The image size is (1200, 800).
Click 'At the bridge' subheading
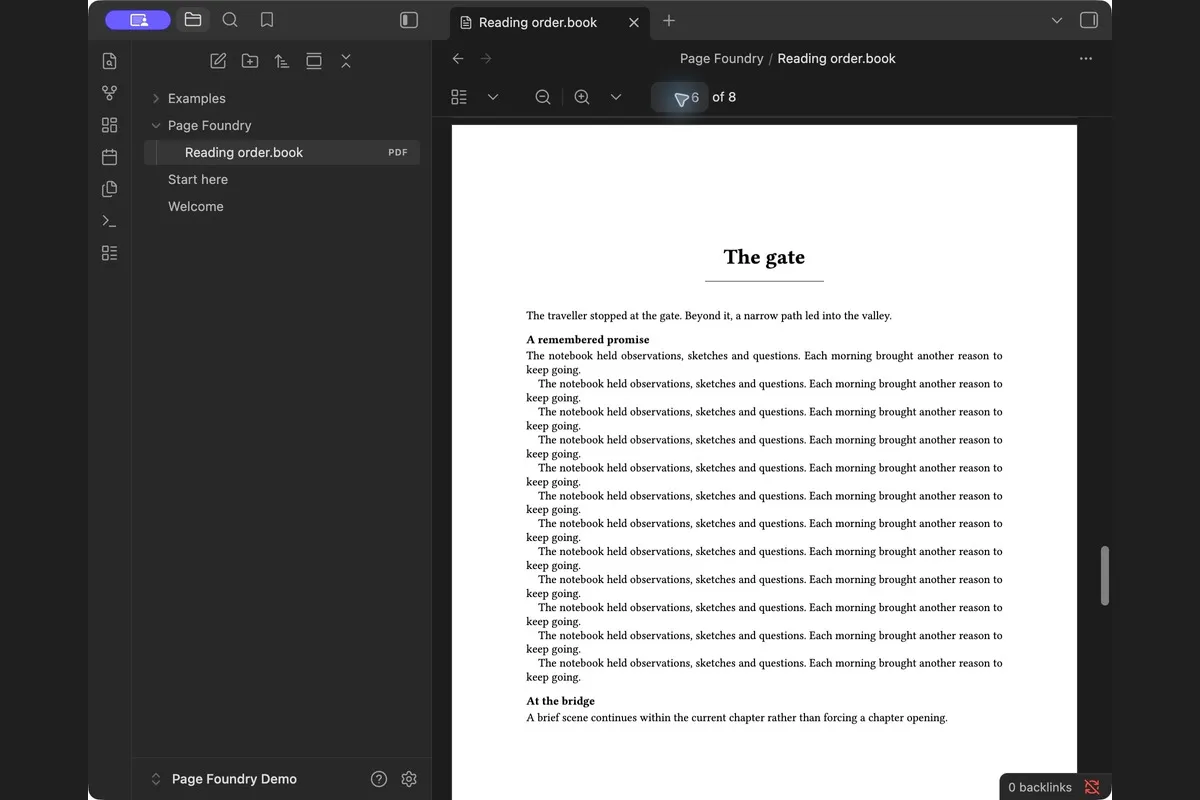coord(560,701)
